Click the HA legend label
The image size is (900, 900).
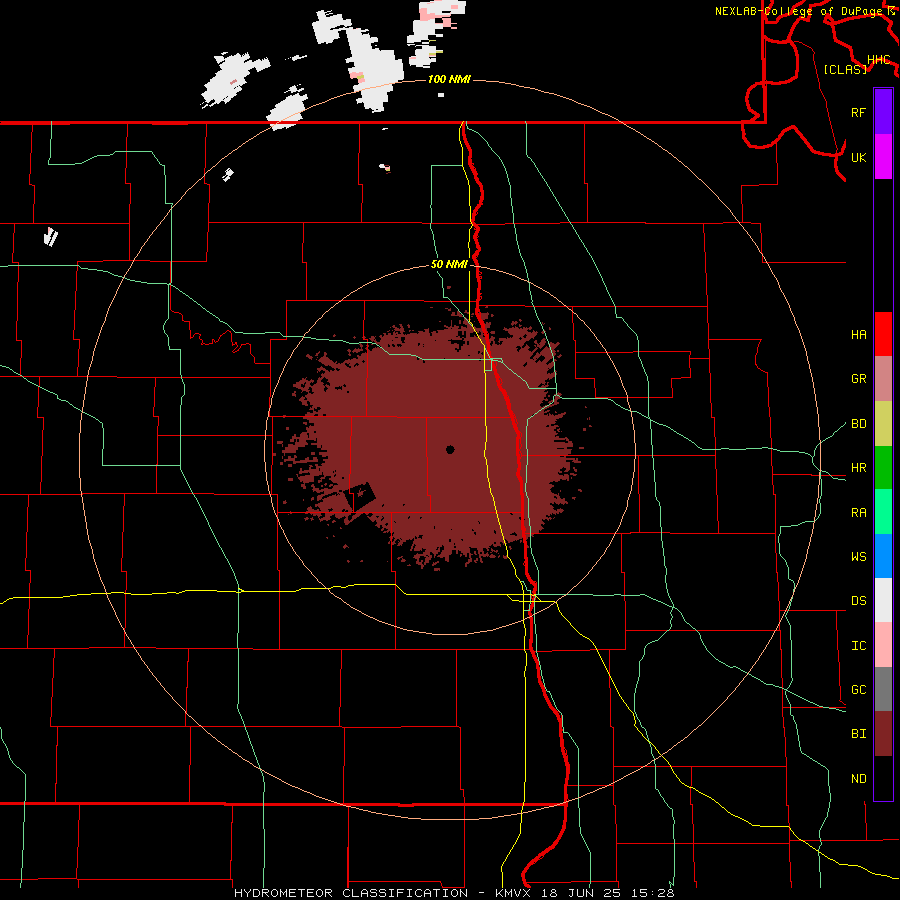(x=858, y=334)
